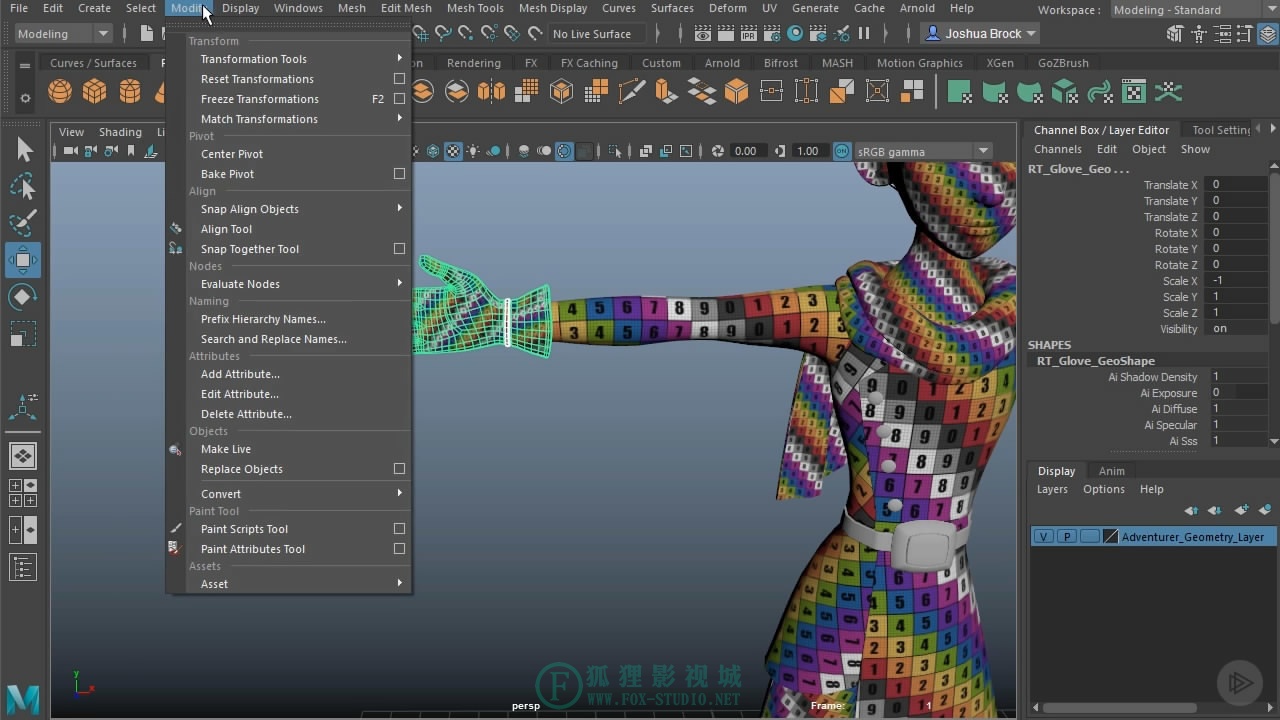Click the Multi-Cut knife shelf icon
Image resolution: width=1280 pixels, height=720 pixels.
(632, 92)
